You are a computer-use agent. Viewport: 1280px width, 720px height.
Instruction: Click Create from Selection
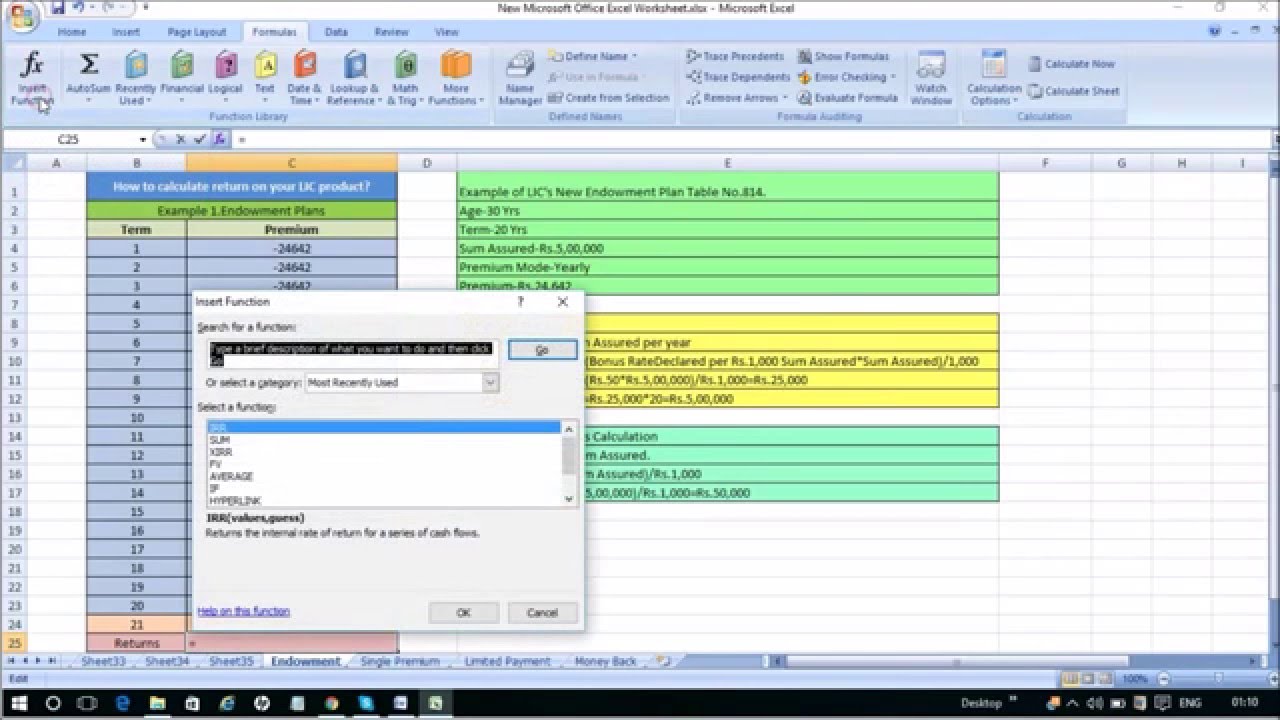pos(609,98)
